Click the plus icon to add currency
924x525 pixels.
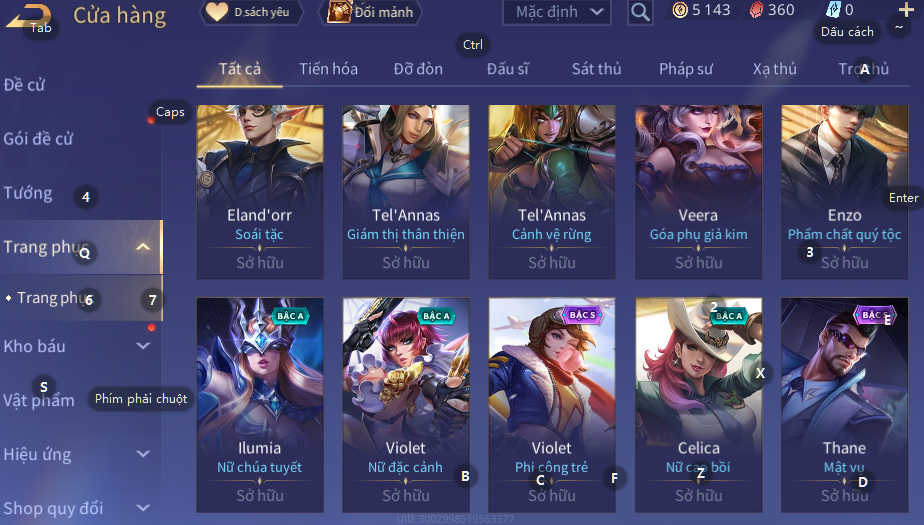(906, 9)
